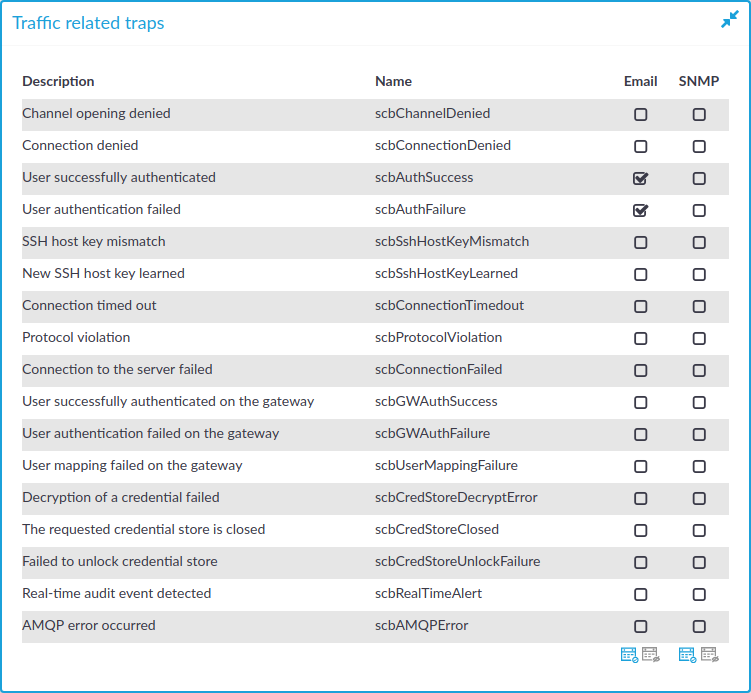The width and height of the screenshot is (751, 693).
Task: Enable Email for New SSH host key learned
Action: point(640,274)
